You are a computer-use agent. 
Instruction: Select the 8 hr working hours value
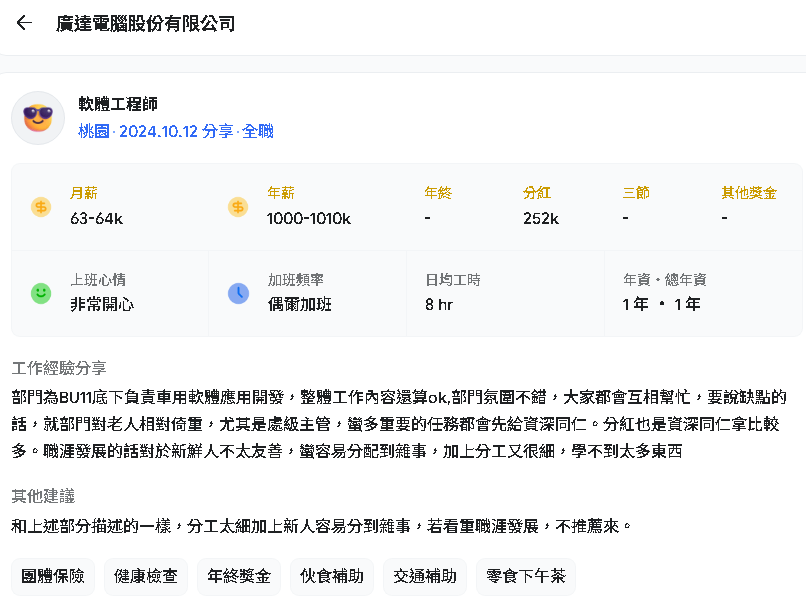point(438,305)
